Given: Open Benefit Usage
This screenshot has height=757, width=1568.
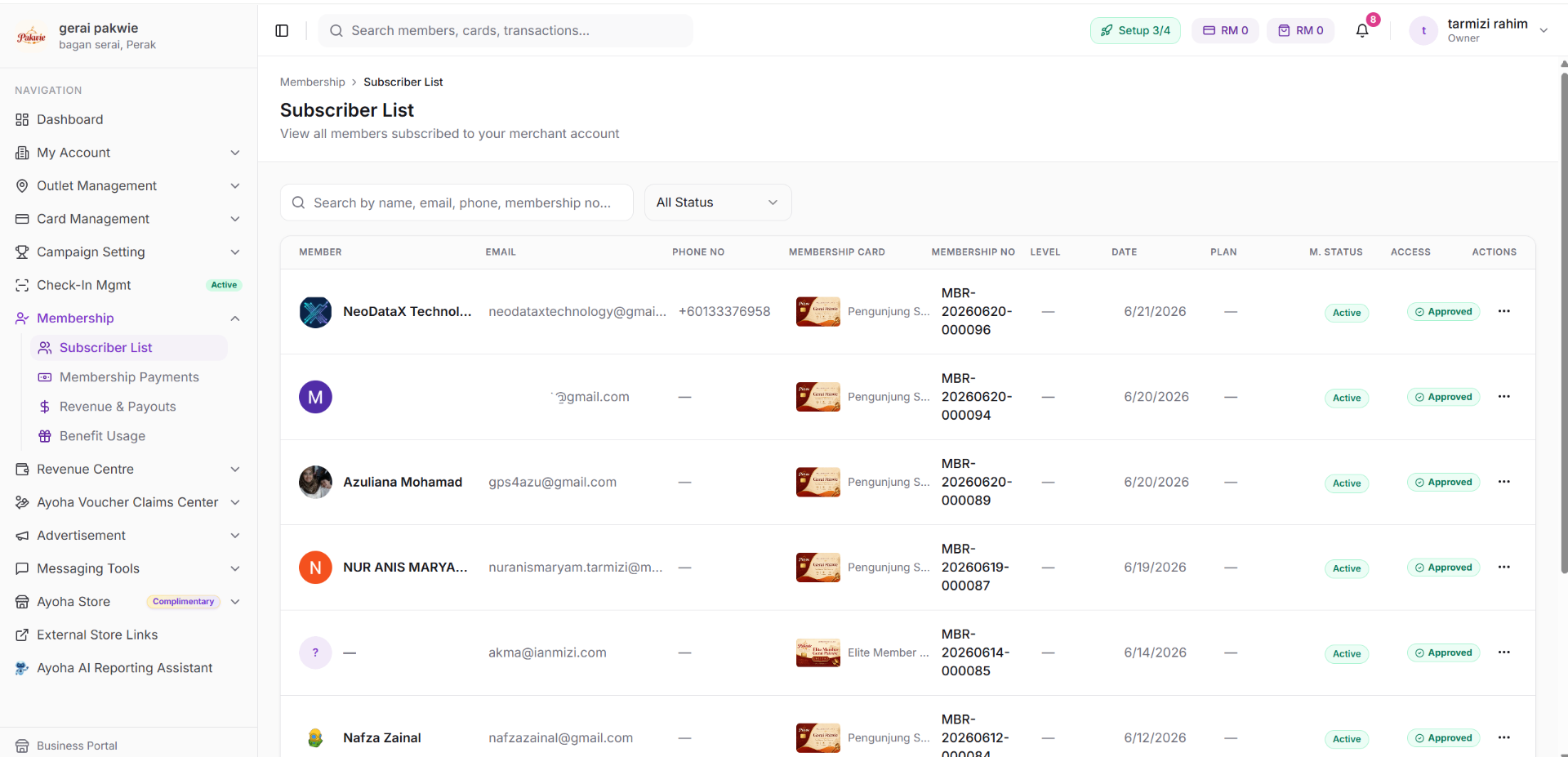Looking at the screenshot, I should [x=129, y=436].
